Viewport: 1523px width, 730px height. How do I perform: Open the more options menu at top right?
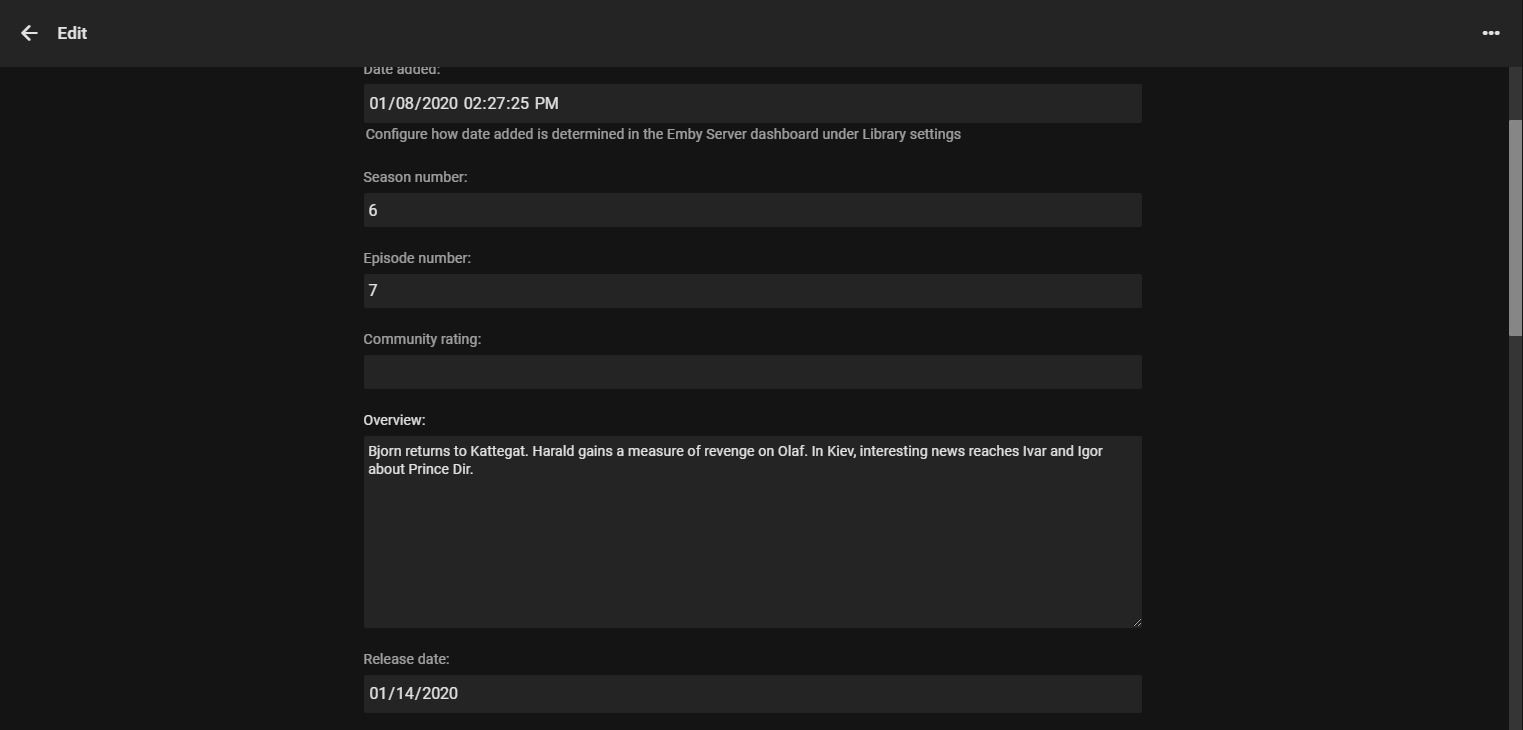[x=1490, y=33]
